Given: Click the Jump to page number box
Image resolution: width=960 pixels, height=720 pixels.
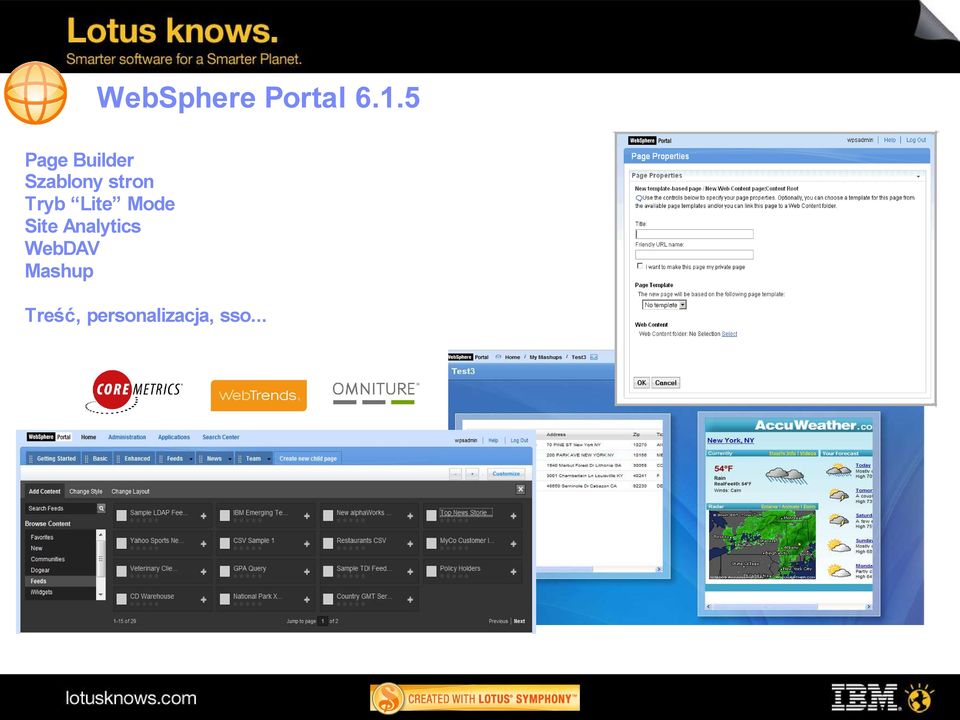Looking at the screenshot, I should click(x=323, y=621).
